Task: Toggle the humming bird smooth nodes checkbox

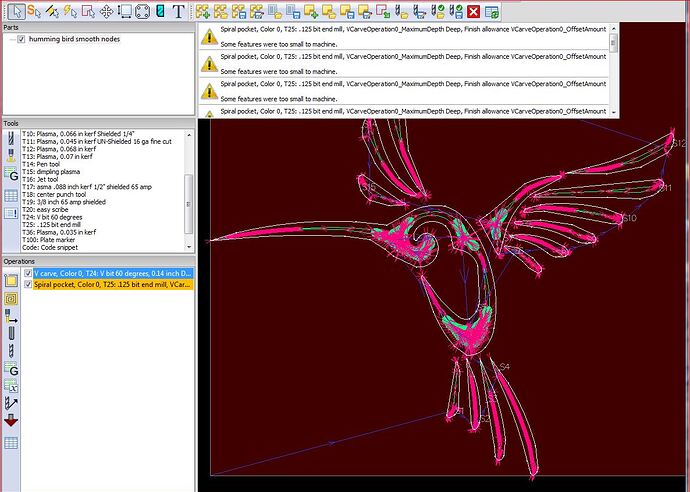Action: pyautogui.click(x=21, y=39)
